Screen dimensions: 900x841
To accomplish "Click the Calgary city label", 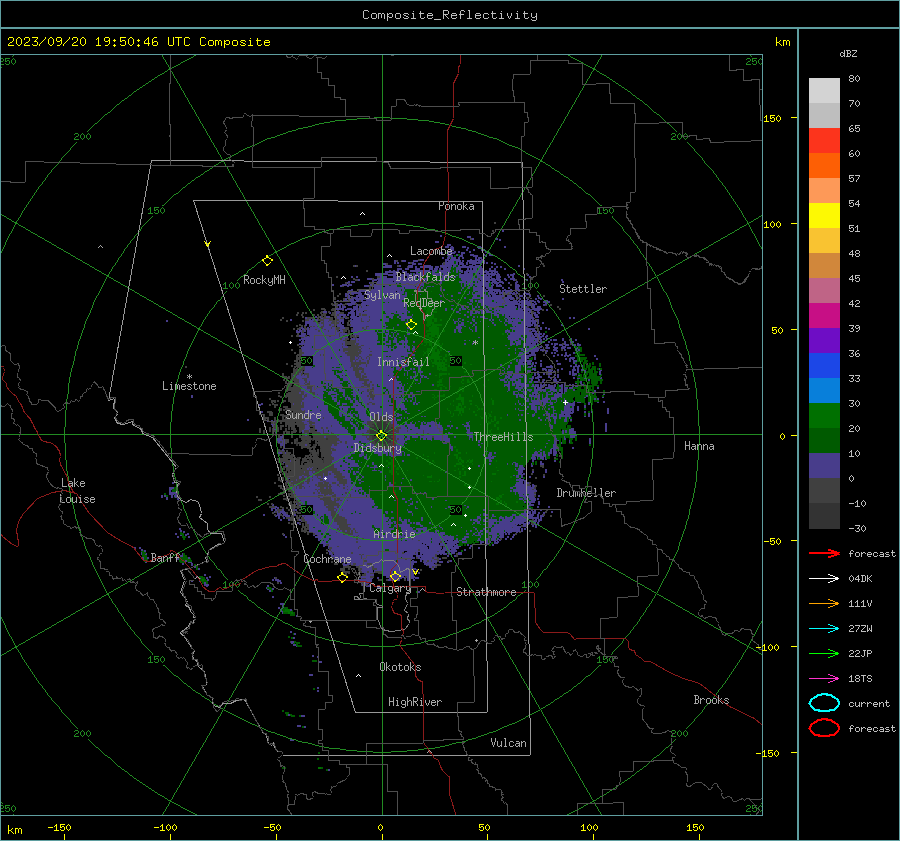I will [390, 588].
